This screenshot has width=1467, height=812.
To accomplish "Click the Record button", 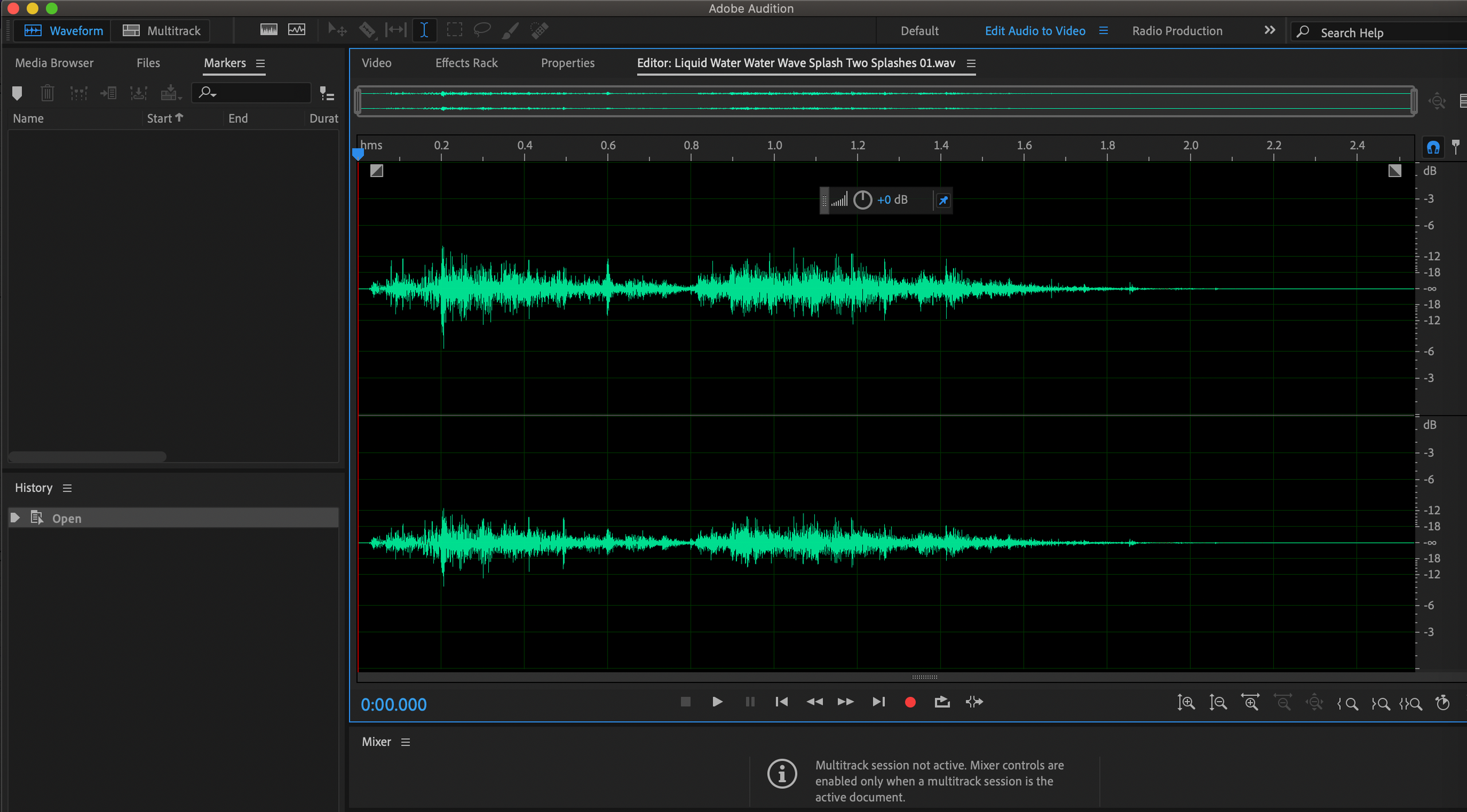I will click(x=910, y=702).
